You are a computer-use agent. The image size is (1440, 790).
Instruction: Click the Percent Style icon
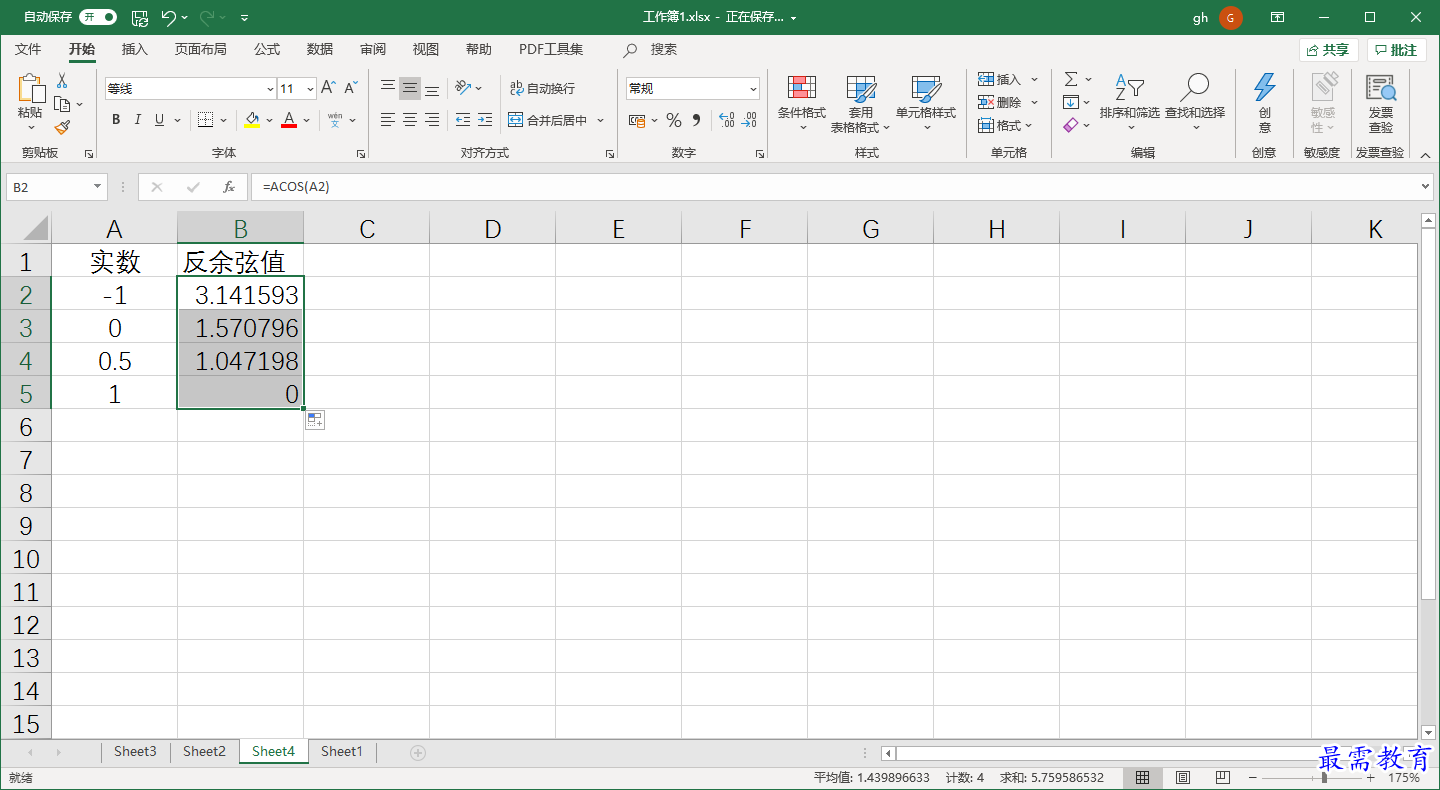pyautogui.click(x=674, y=120)
